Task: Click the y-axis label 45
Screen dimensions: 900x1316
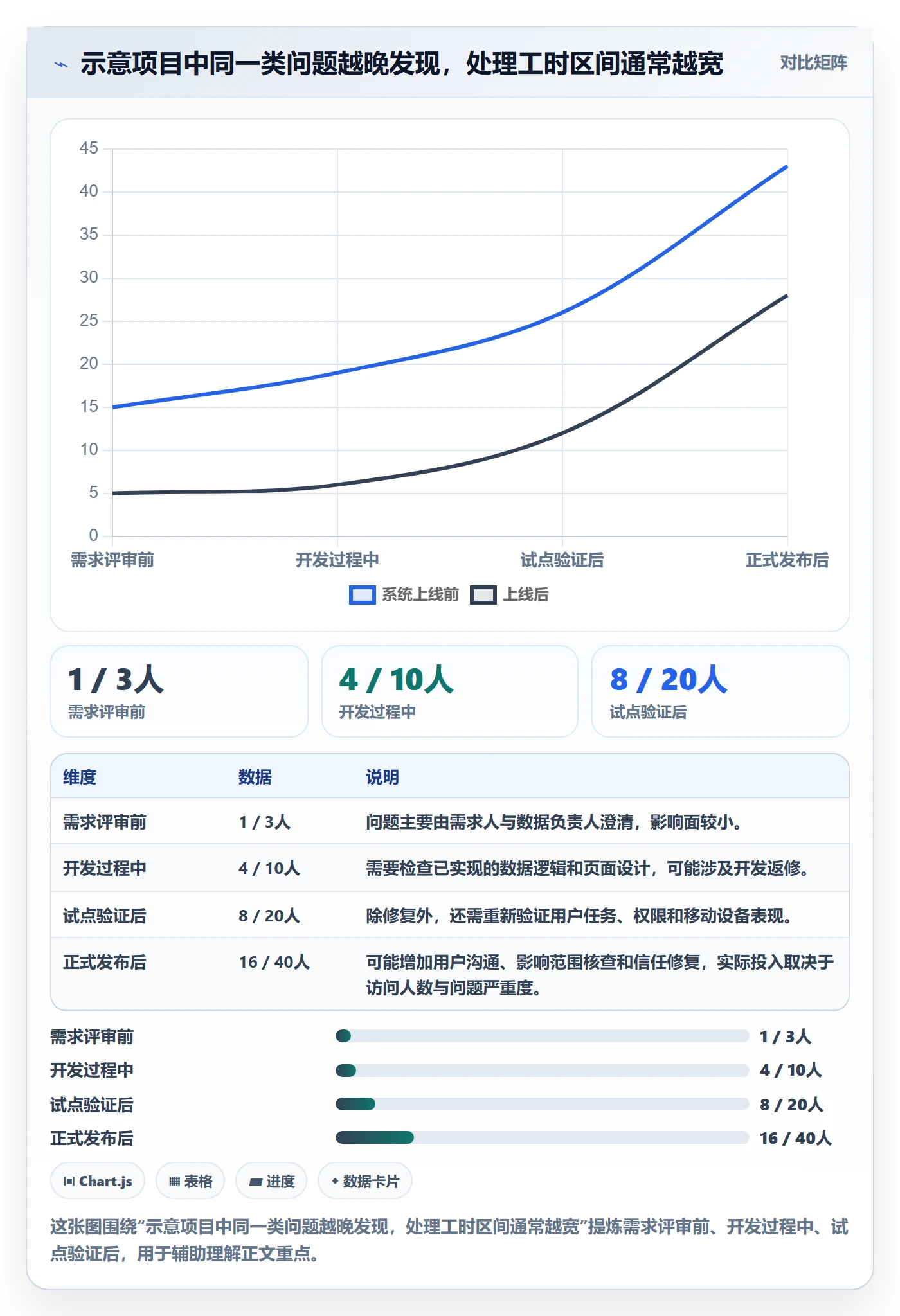Action: pos(89,148)
